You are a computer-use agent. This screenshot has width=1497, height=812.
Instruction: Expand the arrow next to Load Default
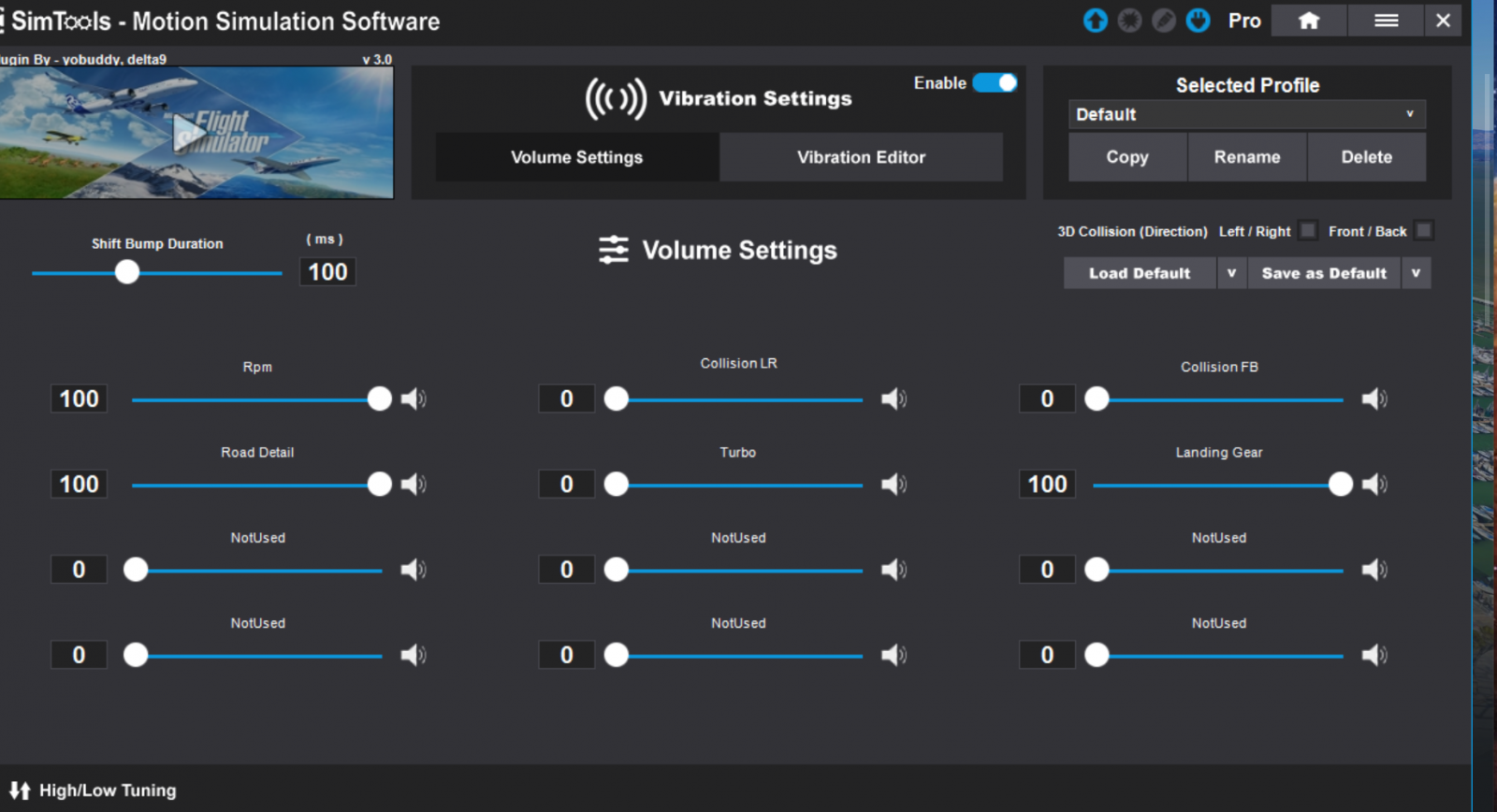click(1231, 273)
